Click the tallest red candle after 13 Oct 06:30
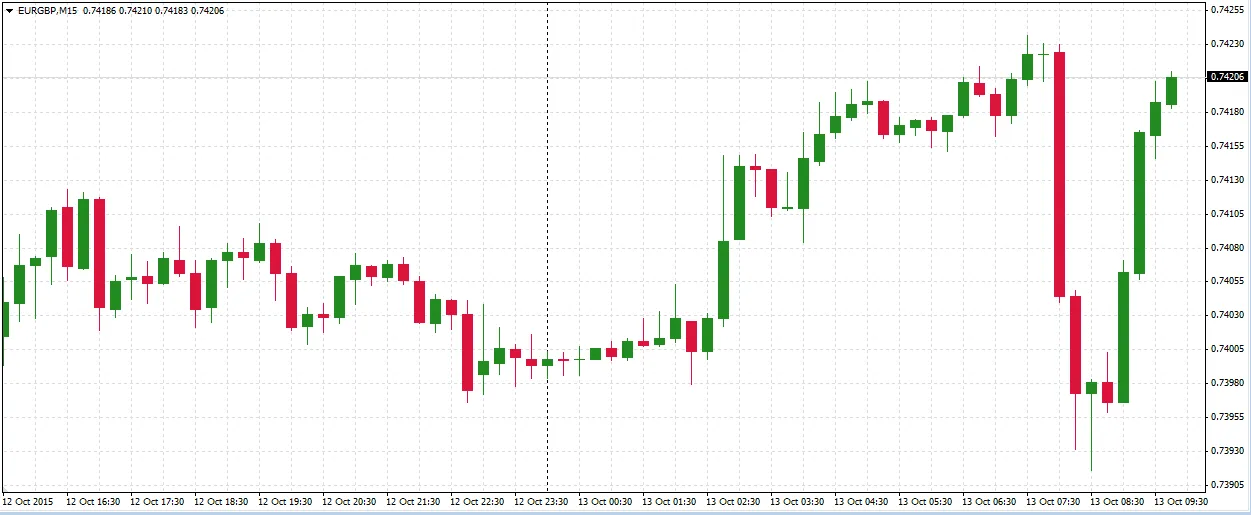 coord(1059,175)
